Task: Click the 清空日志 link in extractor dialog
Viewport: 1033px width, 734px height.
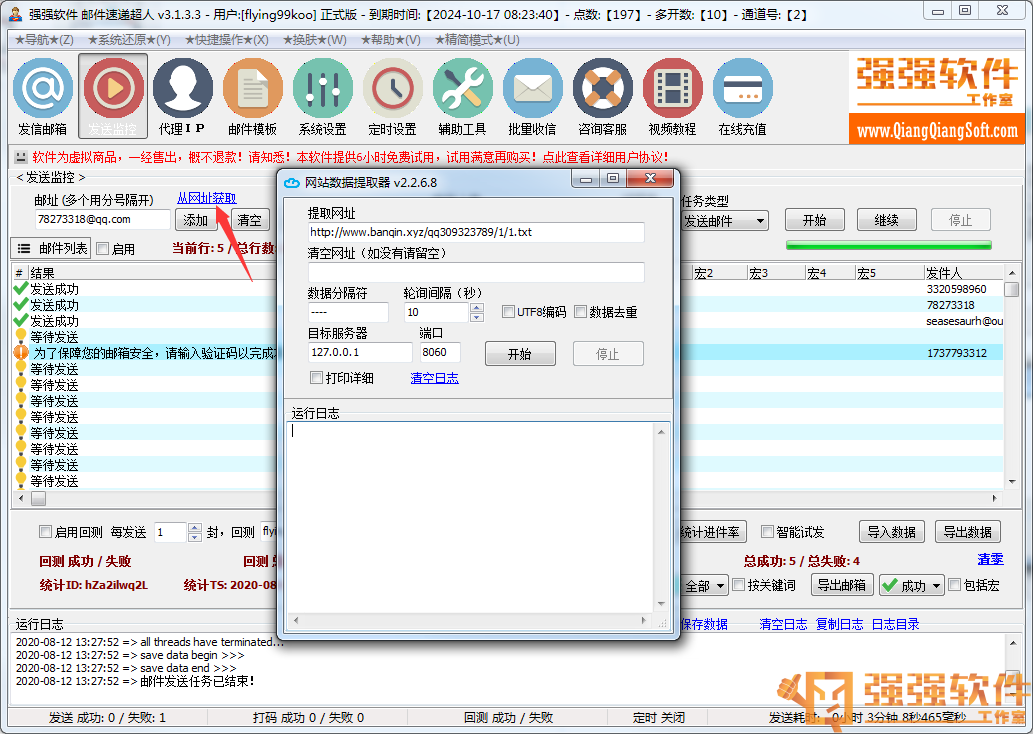Action: [434, 378]
